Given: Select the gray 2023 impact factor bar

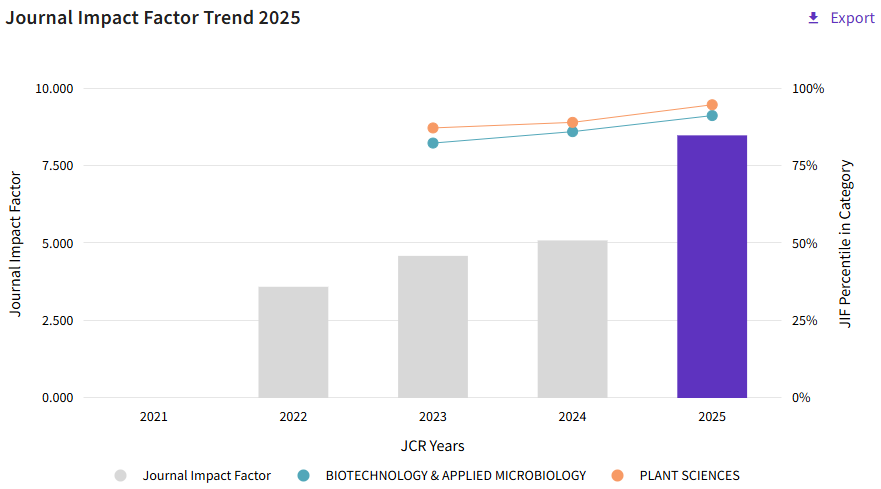Looking at the screenshot, I should click(433, 327).
